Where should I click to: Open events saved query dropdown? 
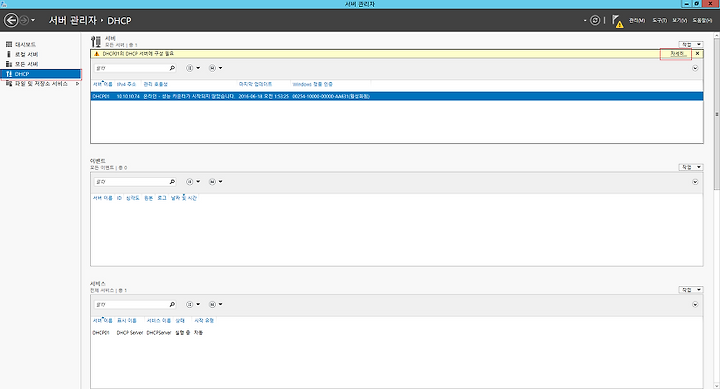[x=215, y=182]
